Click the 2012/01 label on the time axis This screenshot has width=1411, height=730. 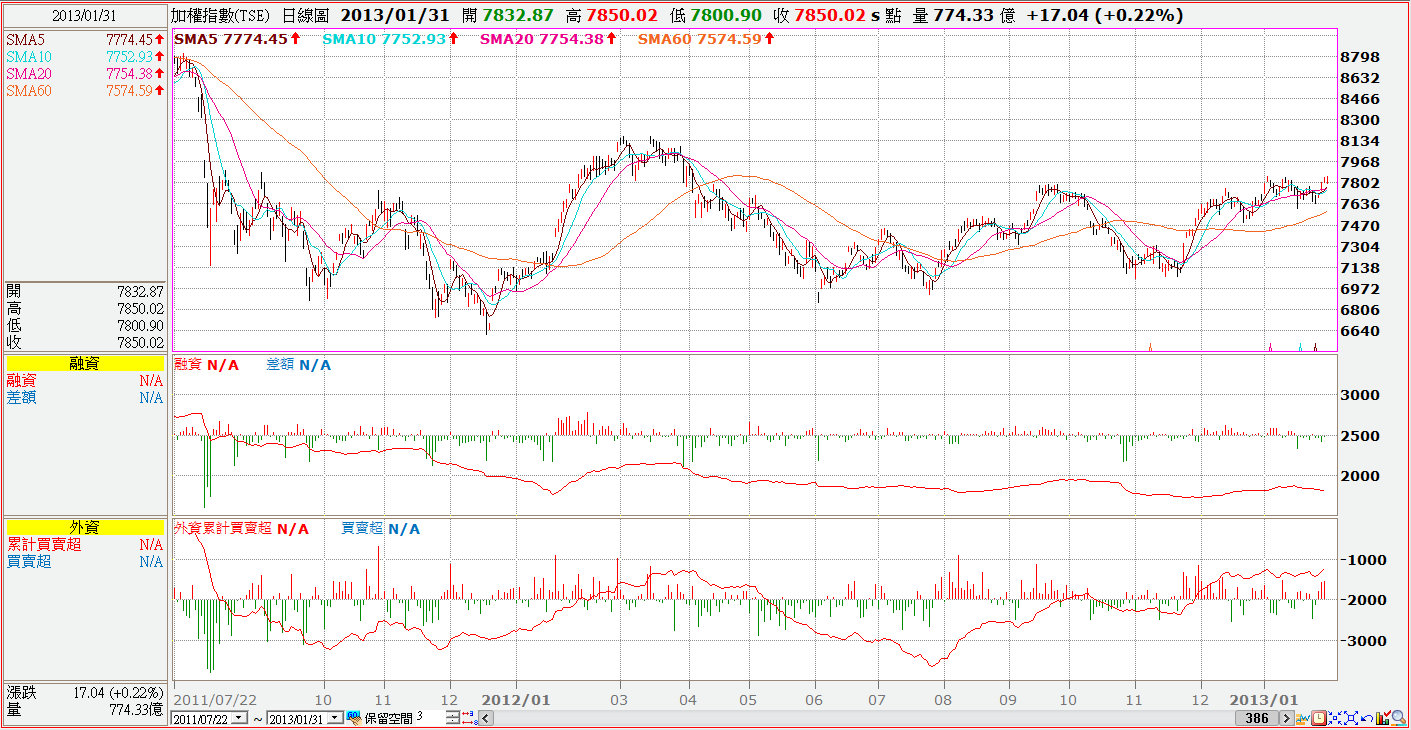[x=516, y=699]
